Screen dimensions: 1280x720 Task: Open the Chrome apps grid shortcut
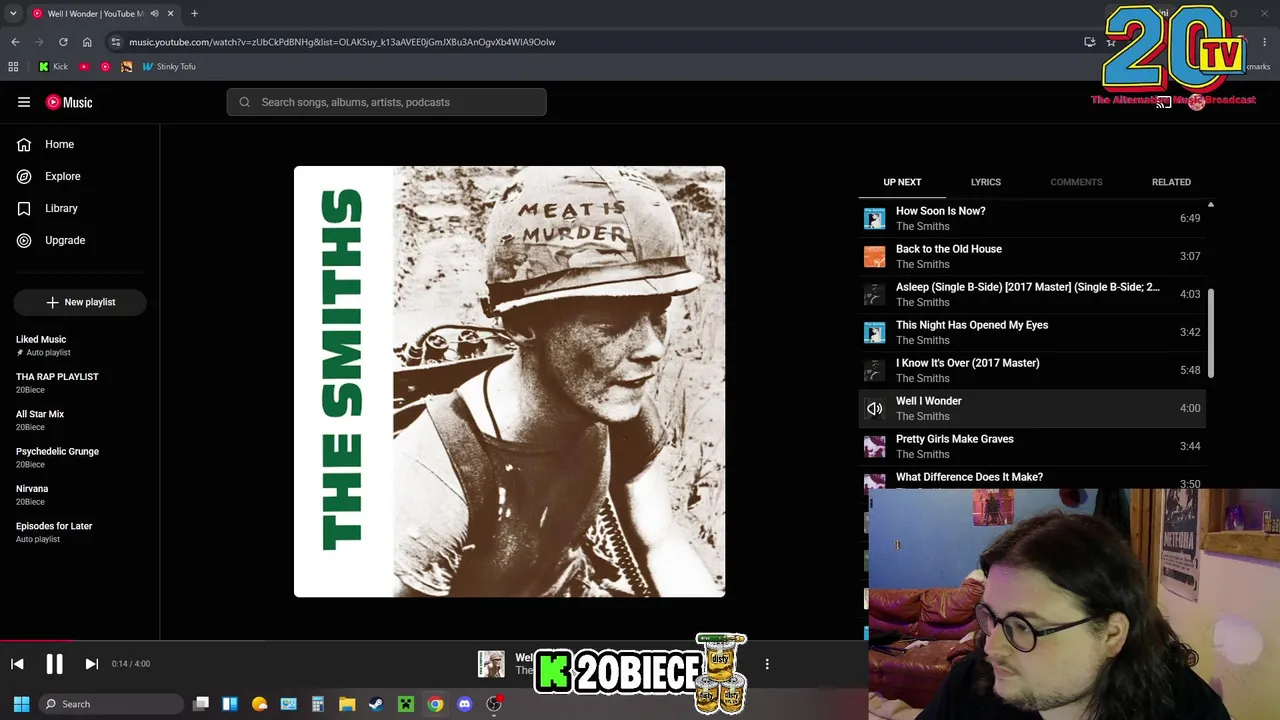tap(13, 67)
